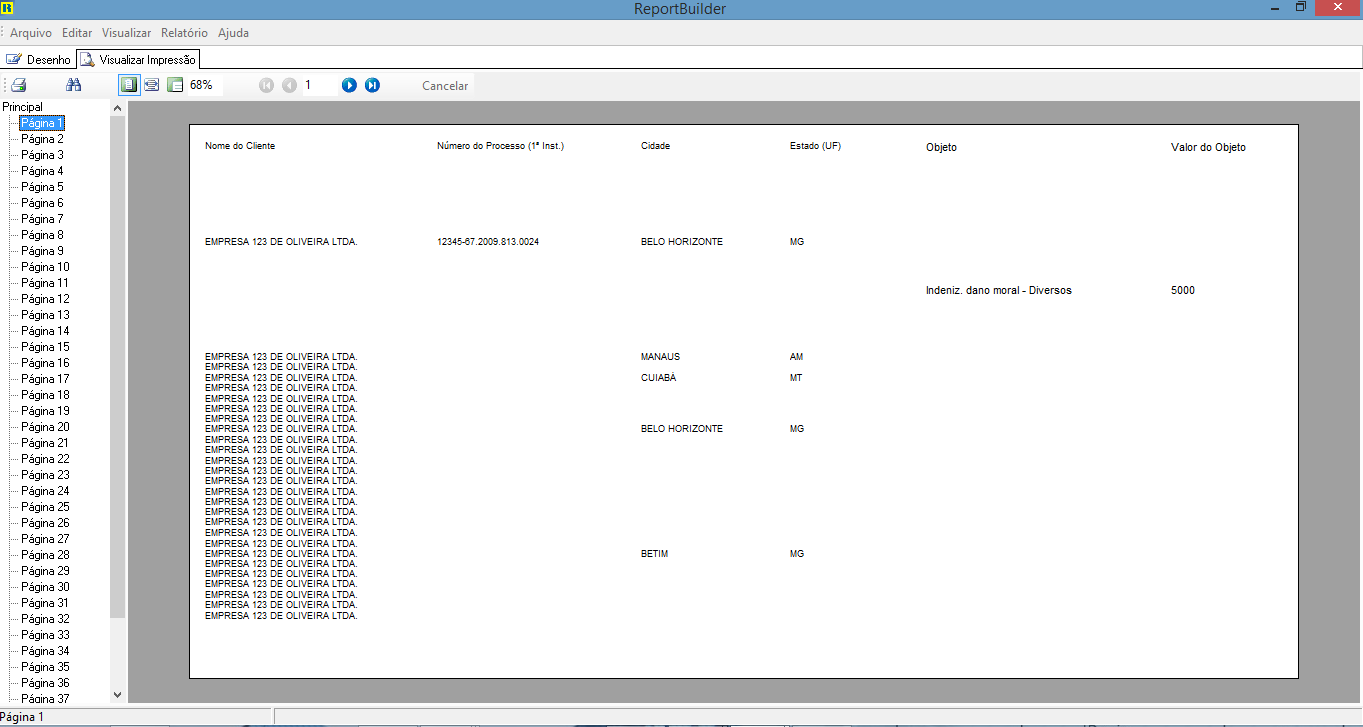The width and height of the screenshot is (1363, 727).
Task: Click the value 5000 in the report
Action: click(1183, 291)
